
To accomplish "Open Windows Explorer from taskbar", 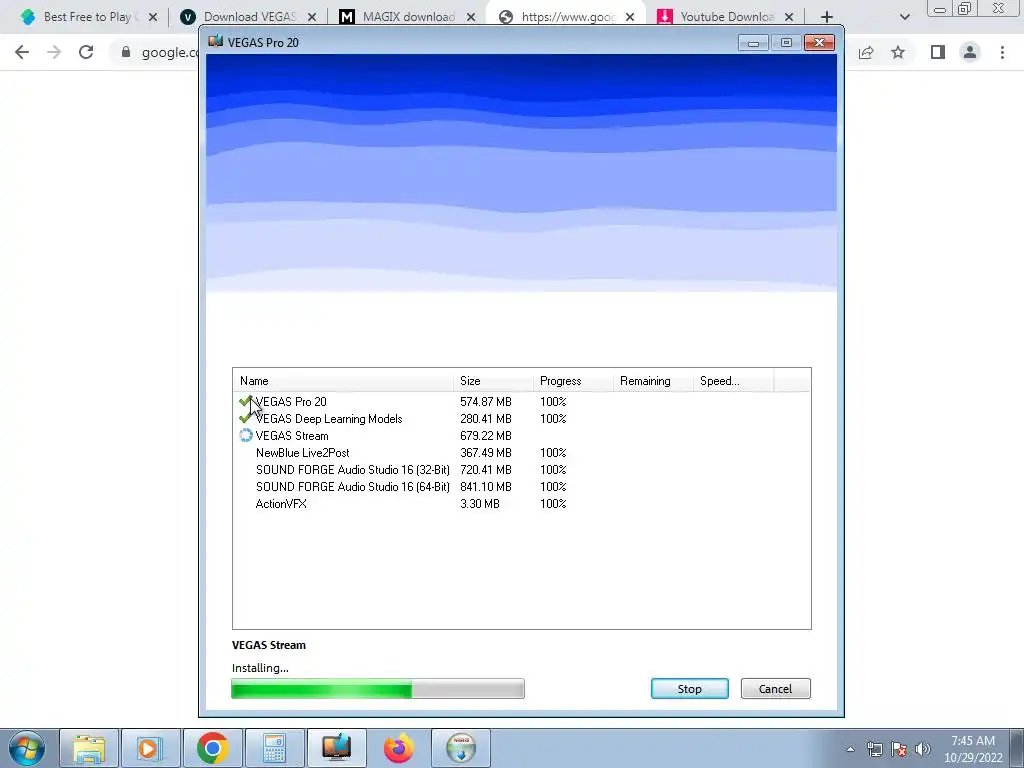I will [x=89, y=748].
